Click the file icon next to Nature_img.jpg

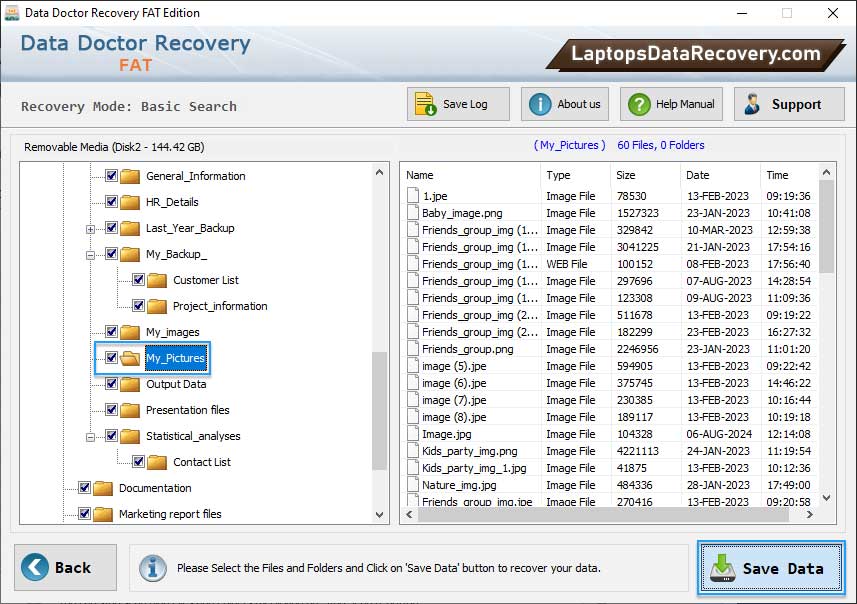413,485
